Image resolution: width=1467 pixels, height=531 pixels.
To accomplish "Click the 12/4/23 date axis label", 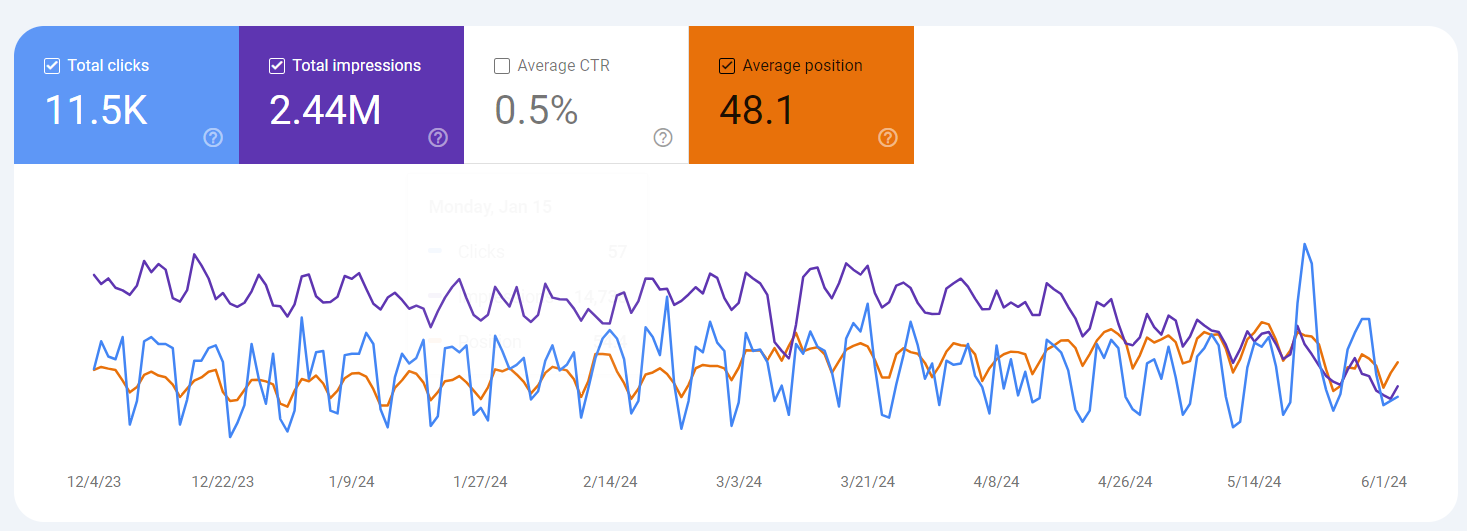I will (94, 482).
